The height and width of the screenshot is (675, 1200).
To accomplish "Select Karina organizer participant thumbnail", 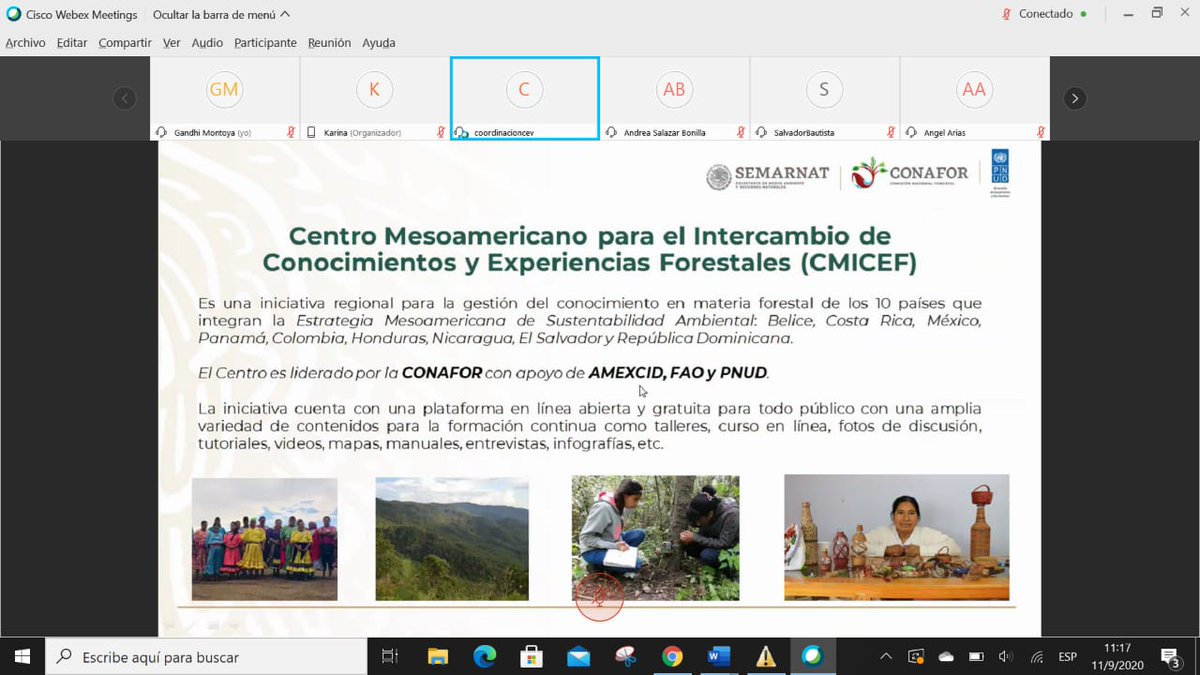I will (374, 98).
